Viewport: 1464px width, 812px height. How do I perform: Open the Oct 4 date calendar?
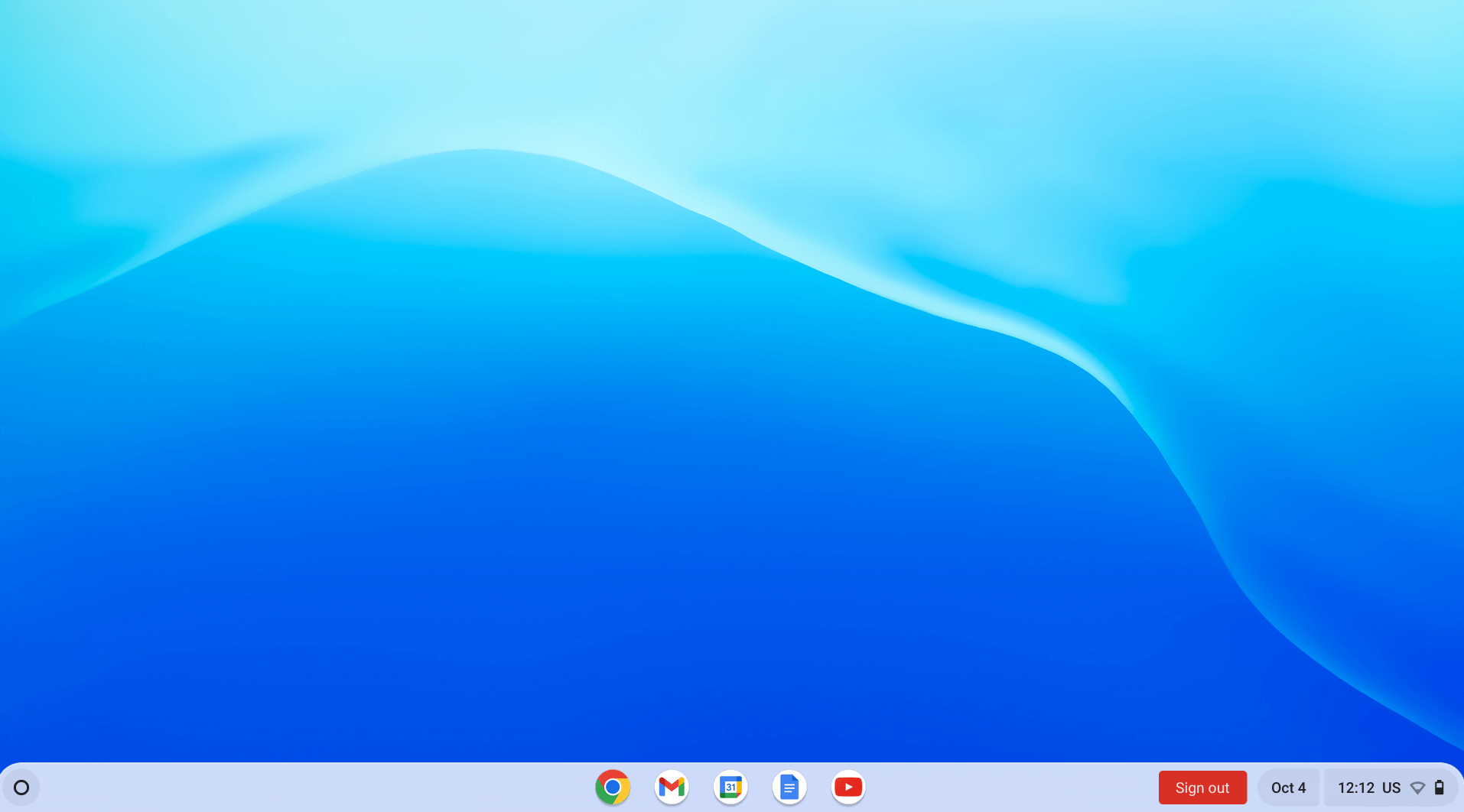1289,788
